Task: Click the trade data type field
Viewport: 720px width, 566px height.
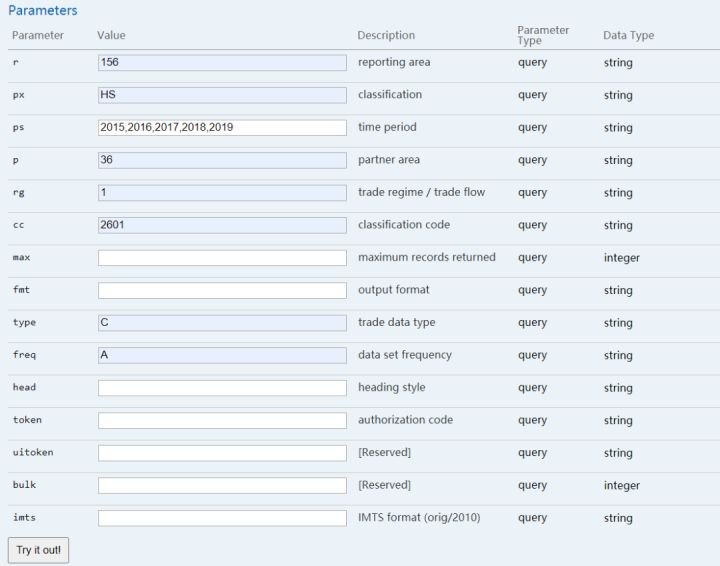Action: 222,322
